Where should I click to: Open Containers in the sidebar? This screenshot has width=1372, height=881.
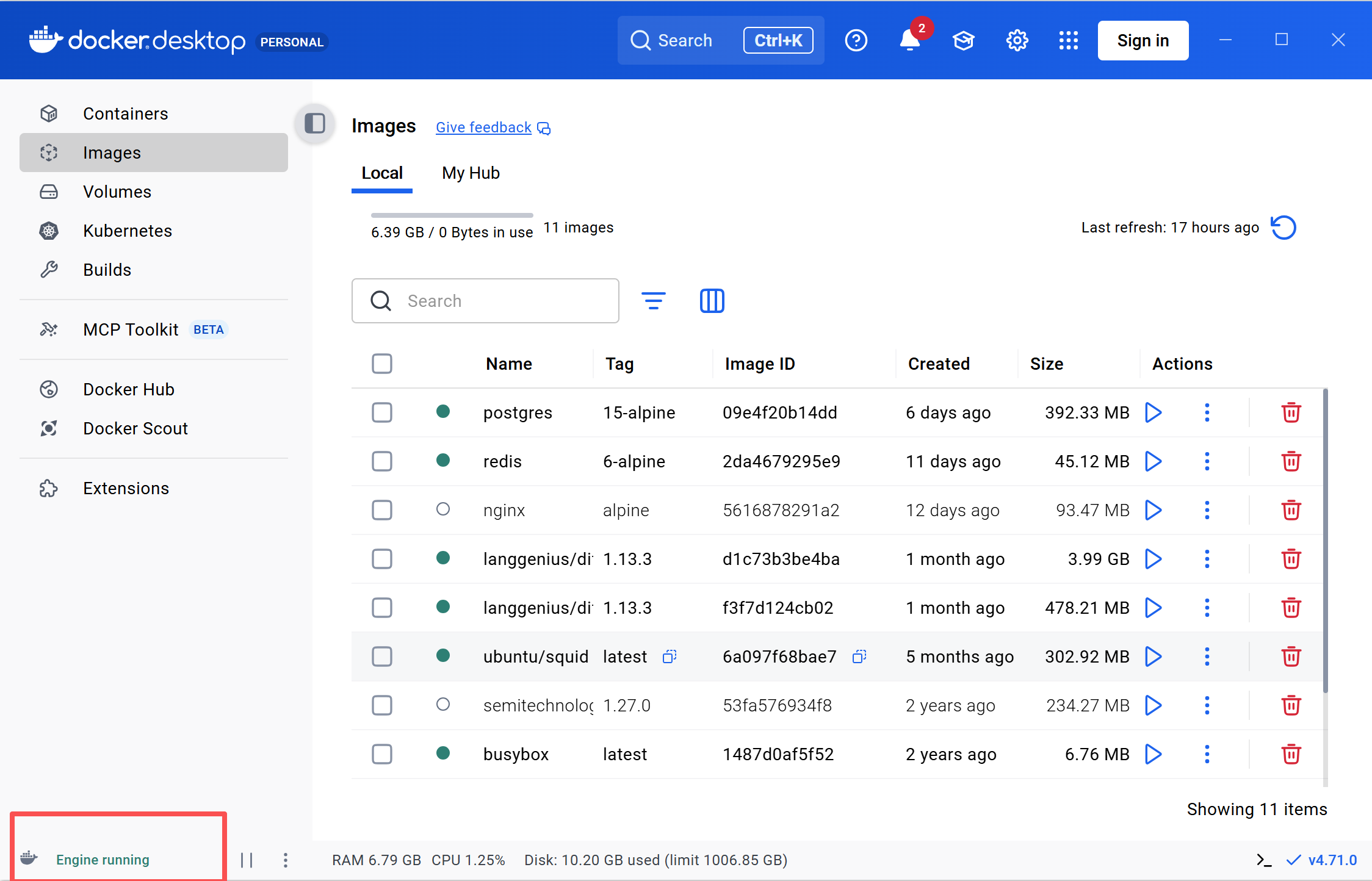[154, 113]
